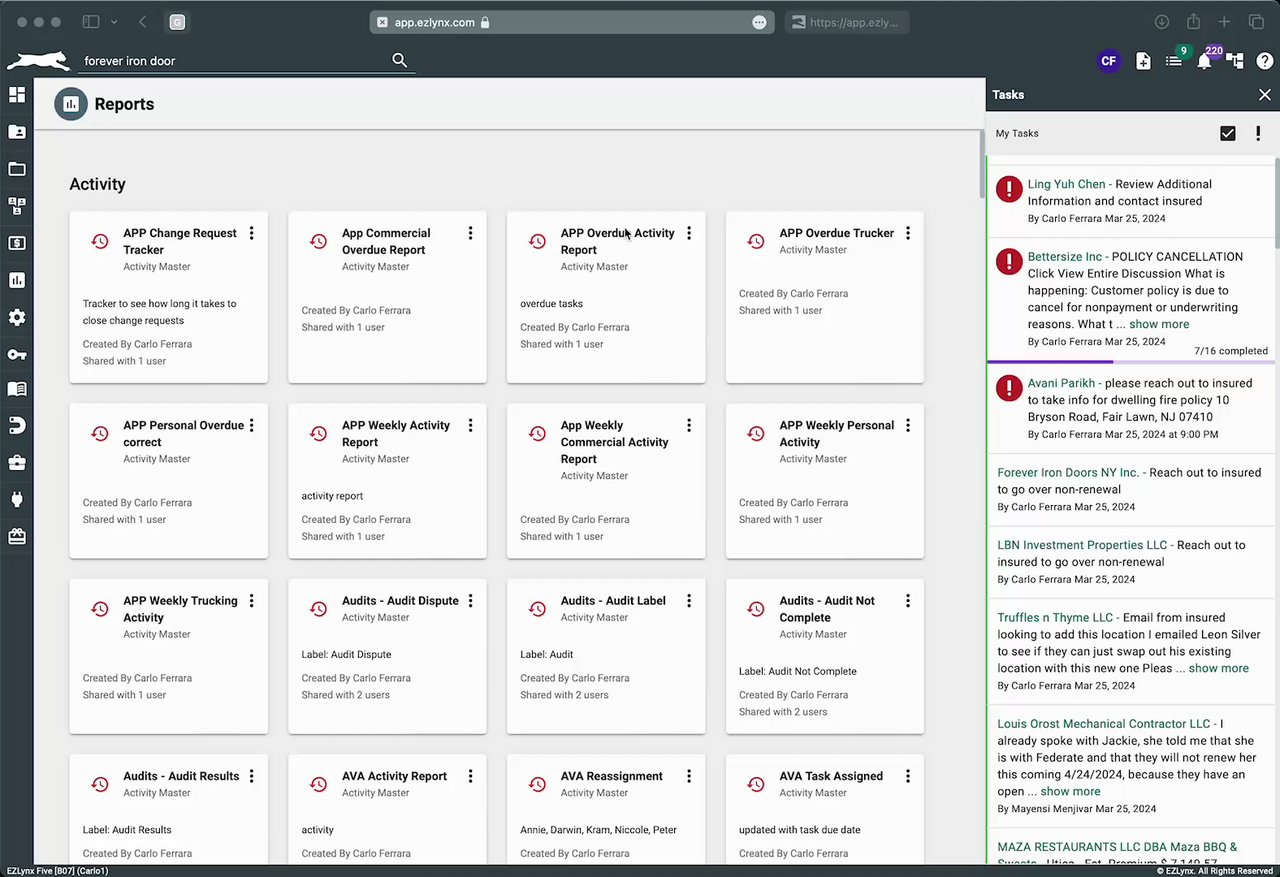Open the hierarchy tree icon in header
Viewport: 1280px width, 877px height.
pyautogui.click(x=1235, y=61)
